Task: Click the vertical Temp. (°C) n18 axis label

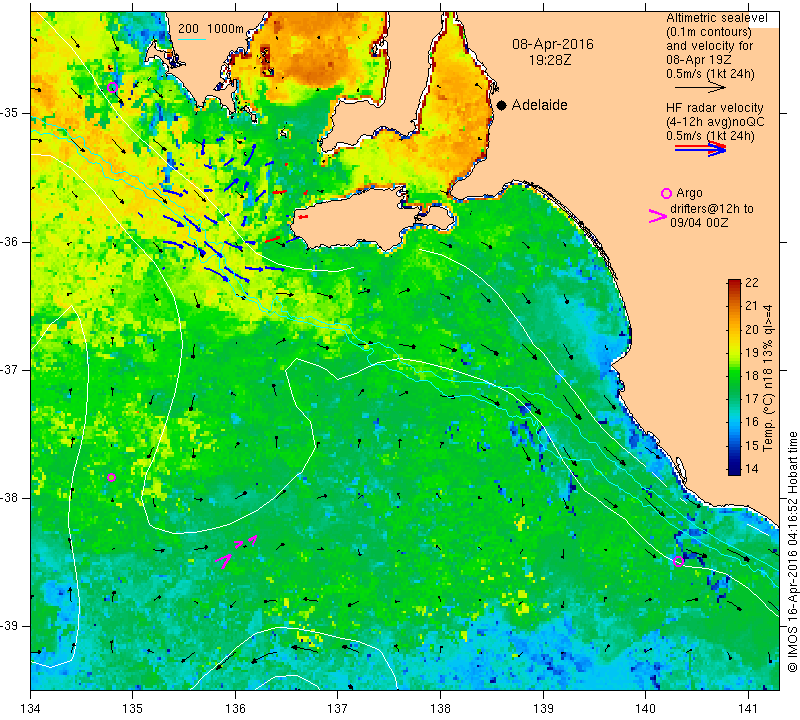Action: pyautogui.click(x=767, y=378)
